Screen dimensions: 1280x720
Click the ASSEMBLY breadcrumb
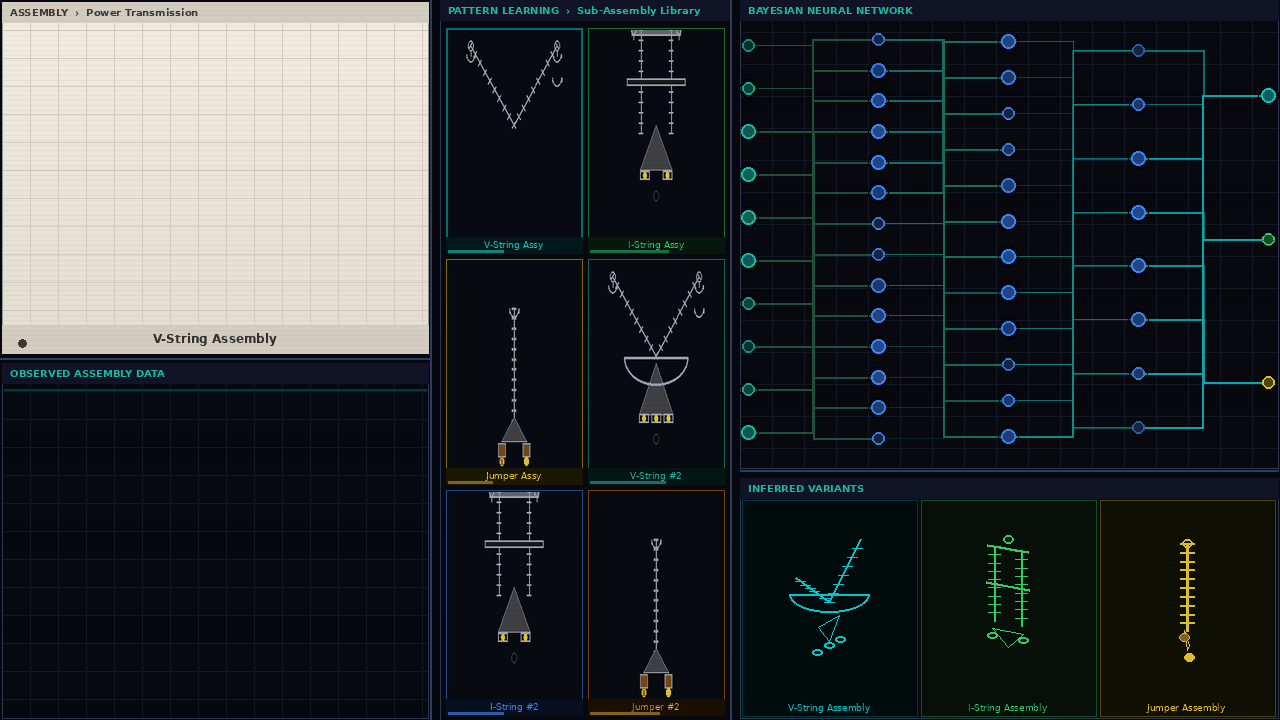coord(39,13)
